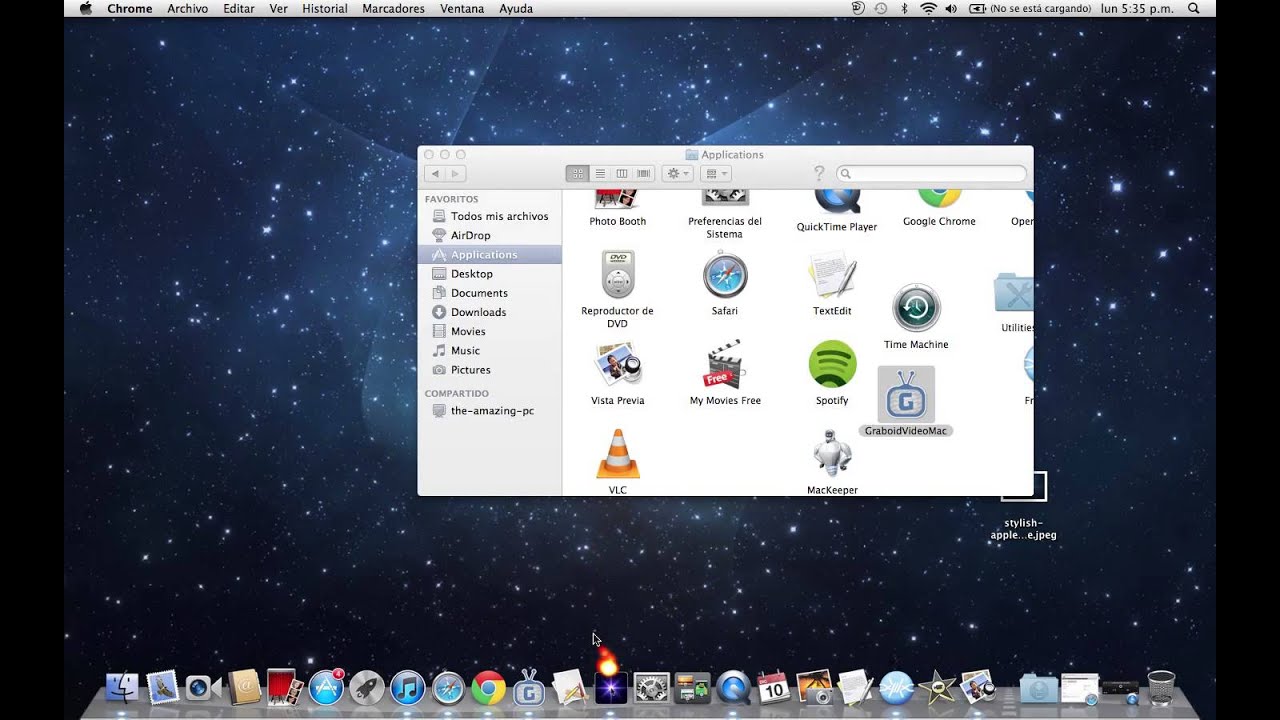Launch Google Chrome from Applications folder
The width and height of the screenshot is (1280, 720).
pos(939,198)
